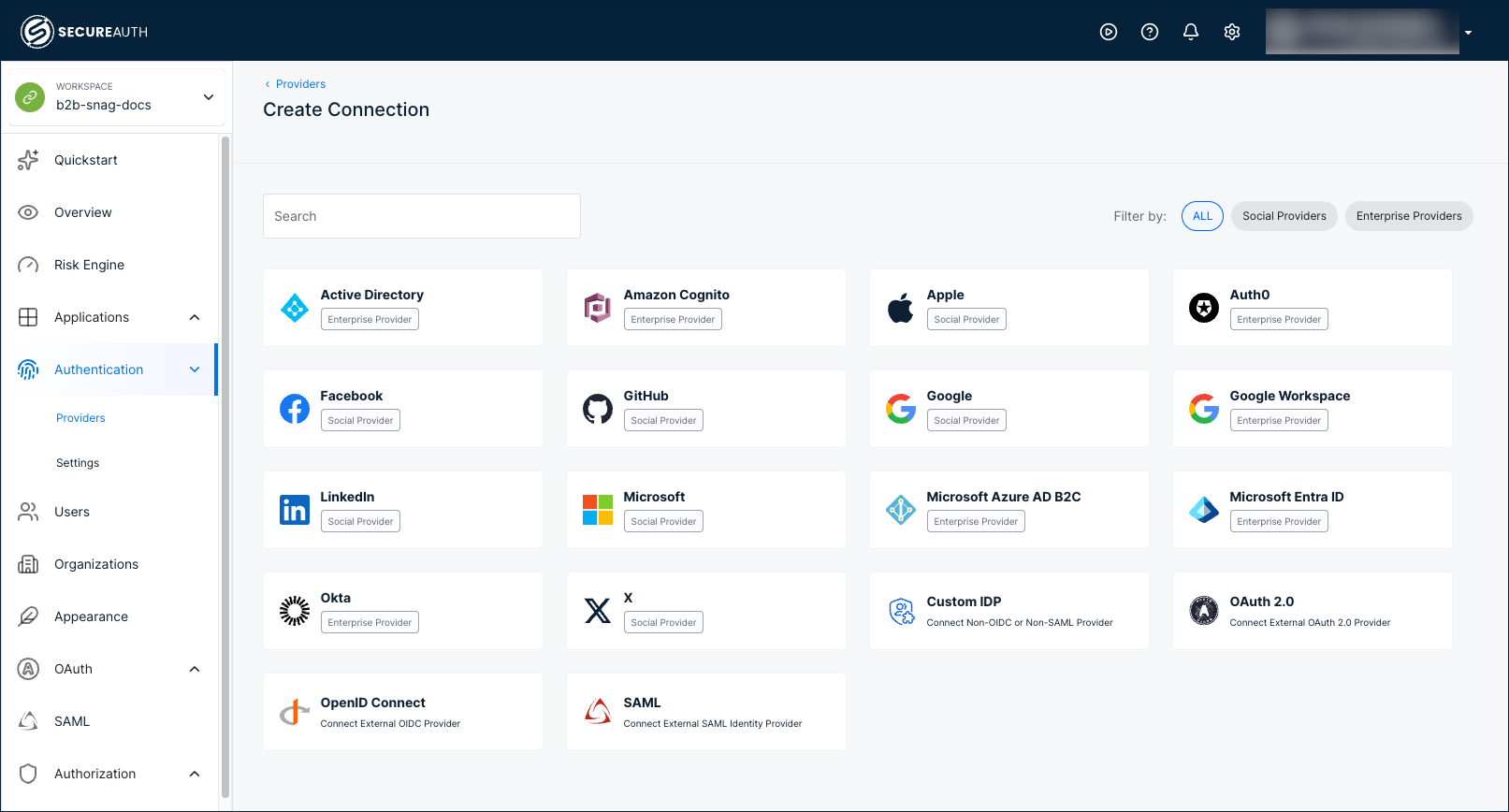This screenshot has width=1509, height=812.
Task: Click the green workspace link icon
Action: click(x=30, y=96)
